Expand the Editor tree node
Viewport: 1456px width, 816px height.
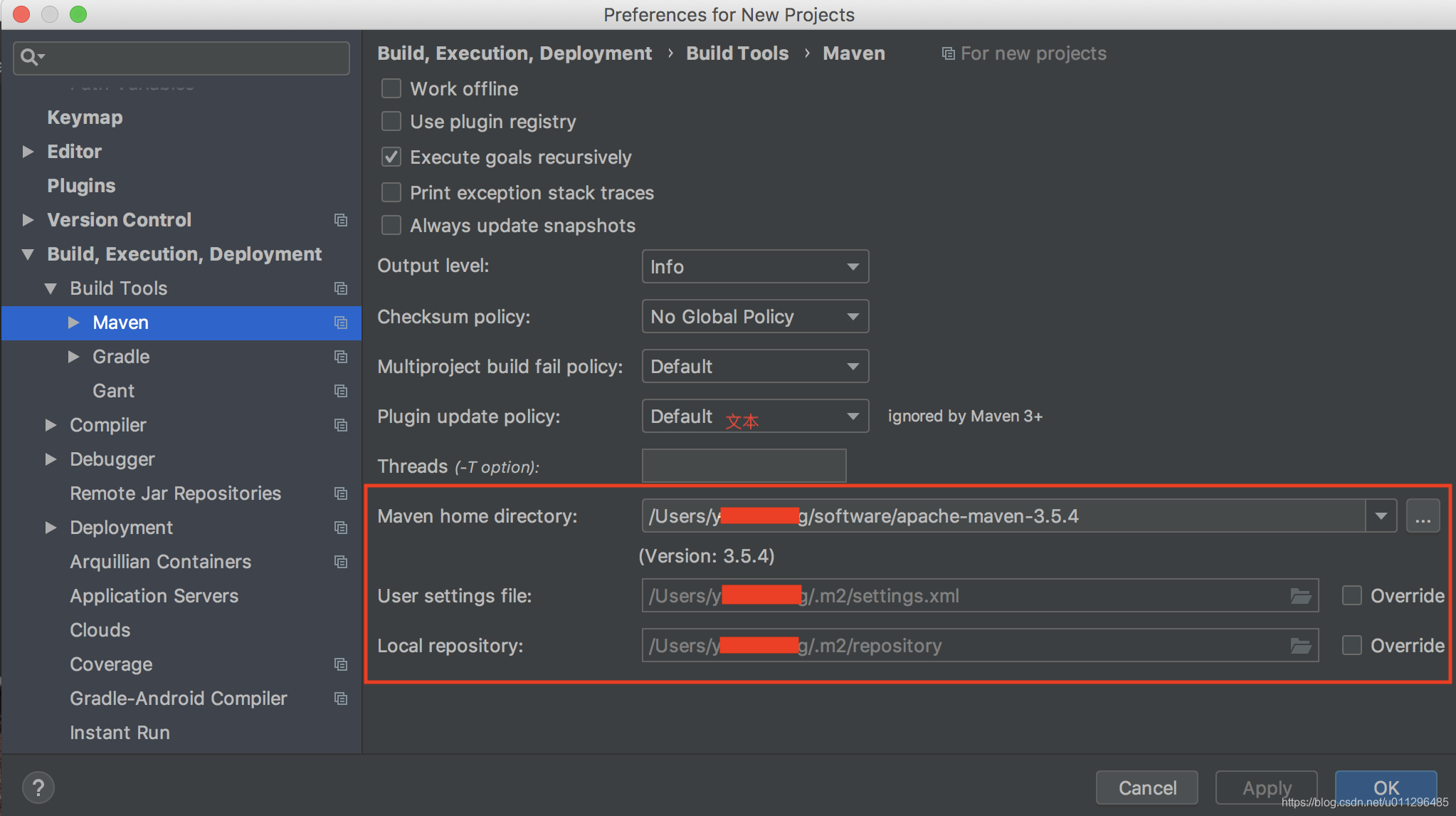28,152
